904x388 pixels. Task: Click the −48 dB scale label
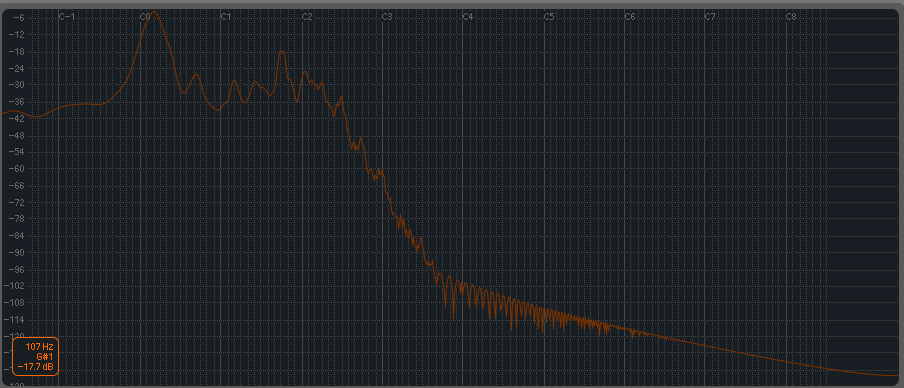16,135
